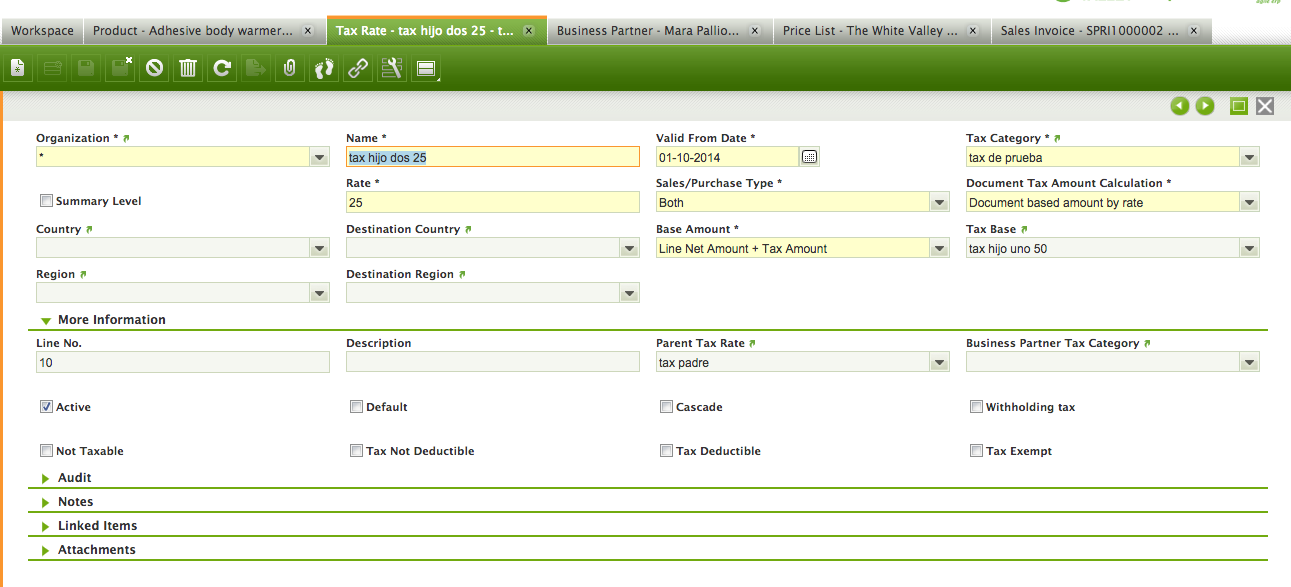This screenshot has width=1291, height=587.
Task: Open the Tax Category dropdown
Action: pos(1248,157)
